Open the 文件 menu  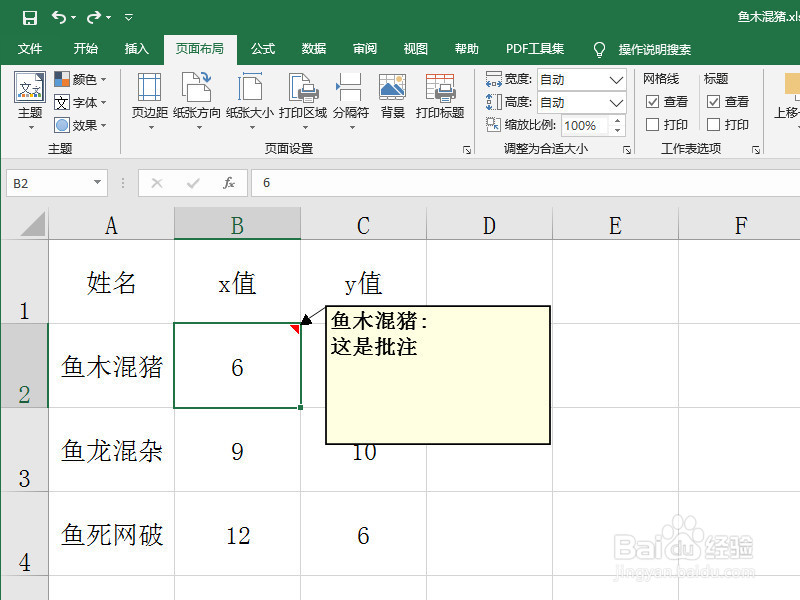(30, 48)
